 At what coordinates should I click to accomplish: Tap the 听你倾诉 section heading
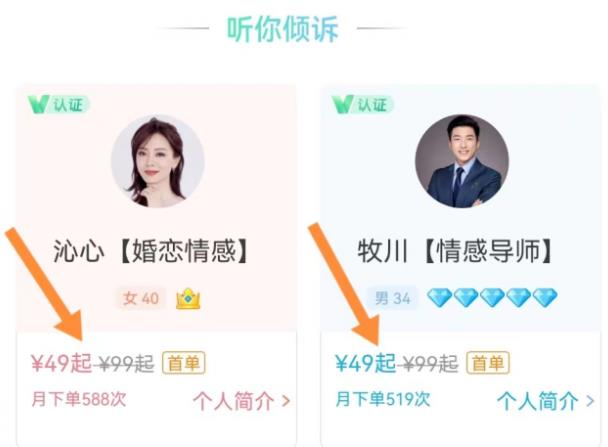click(x=283, y=29)
